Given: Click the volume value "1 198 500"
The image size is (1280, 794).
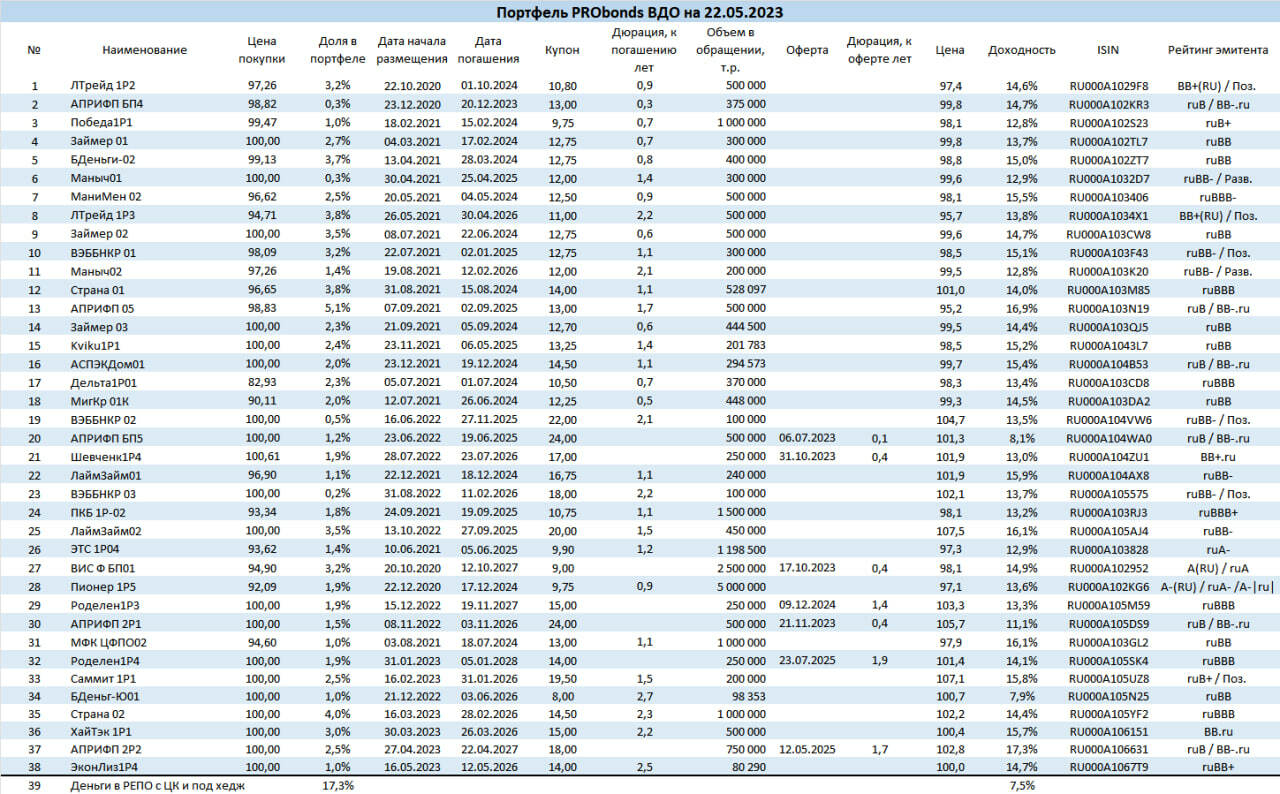Looking at the screenshot, I should coord(740,549).
